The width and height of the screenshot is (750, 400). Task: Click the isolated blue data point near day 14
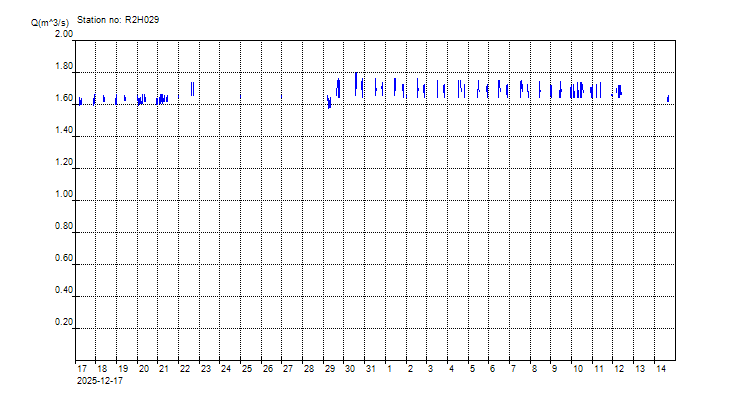pos(668,98)
